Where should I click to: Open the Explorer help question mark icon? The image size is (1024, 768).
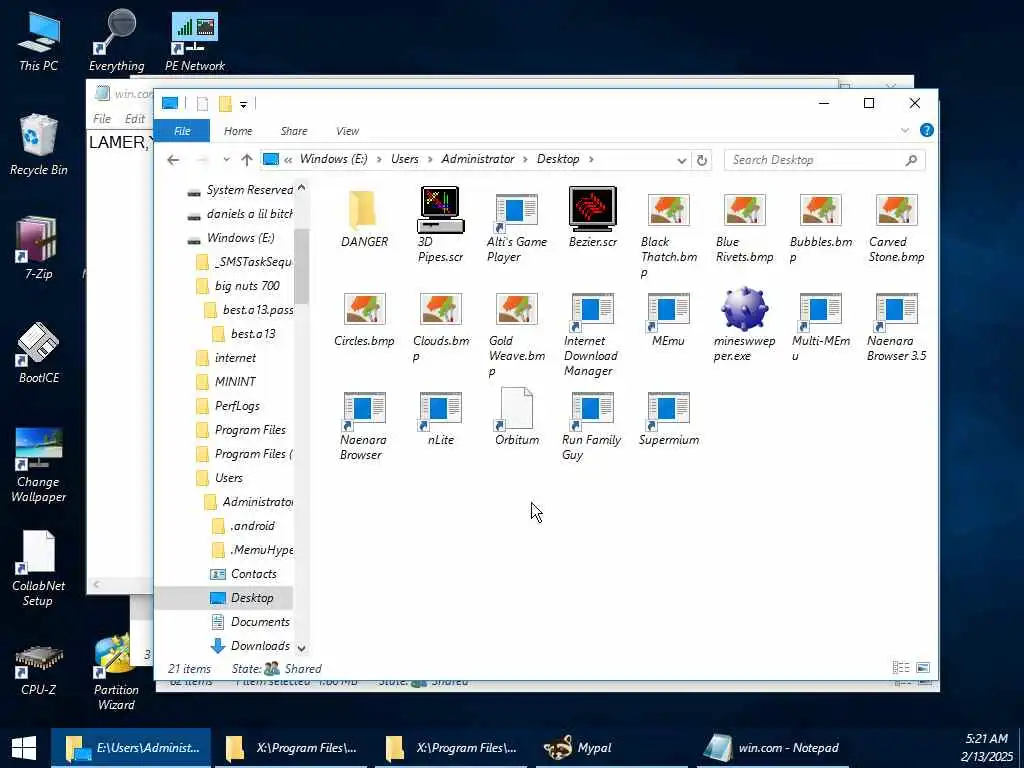(x=926, y=130)
